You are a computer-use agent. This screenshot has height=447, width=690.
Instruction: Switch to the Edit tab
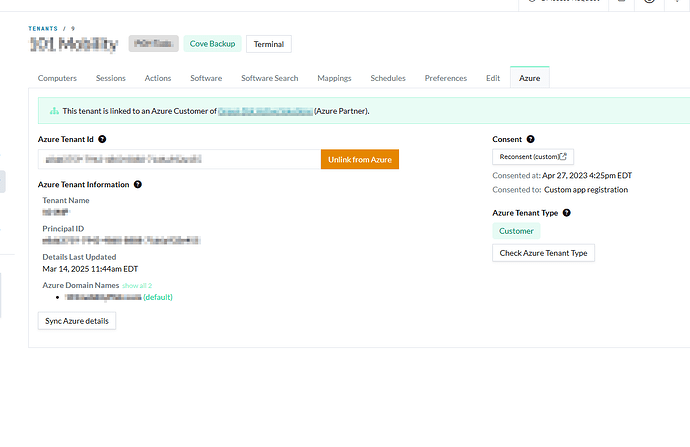(493, 78)
